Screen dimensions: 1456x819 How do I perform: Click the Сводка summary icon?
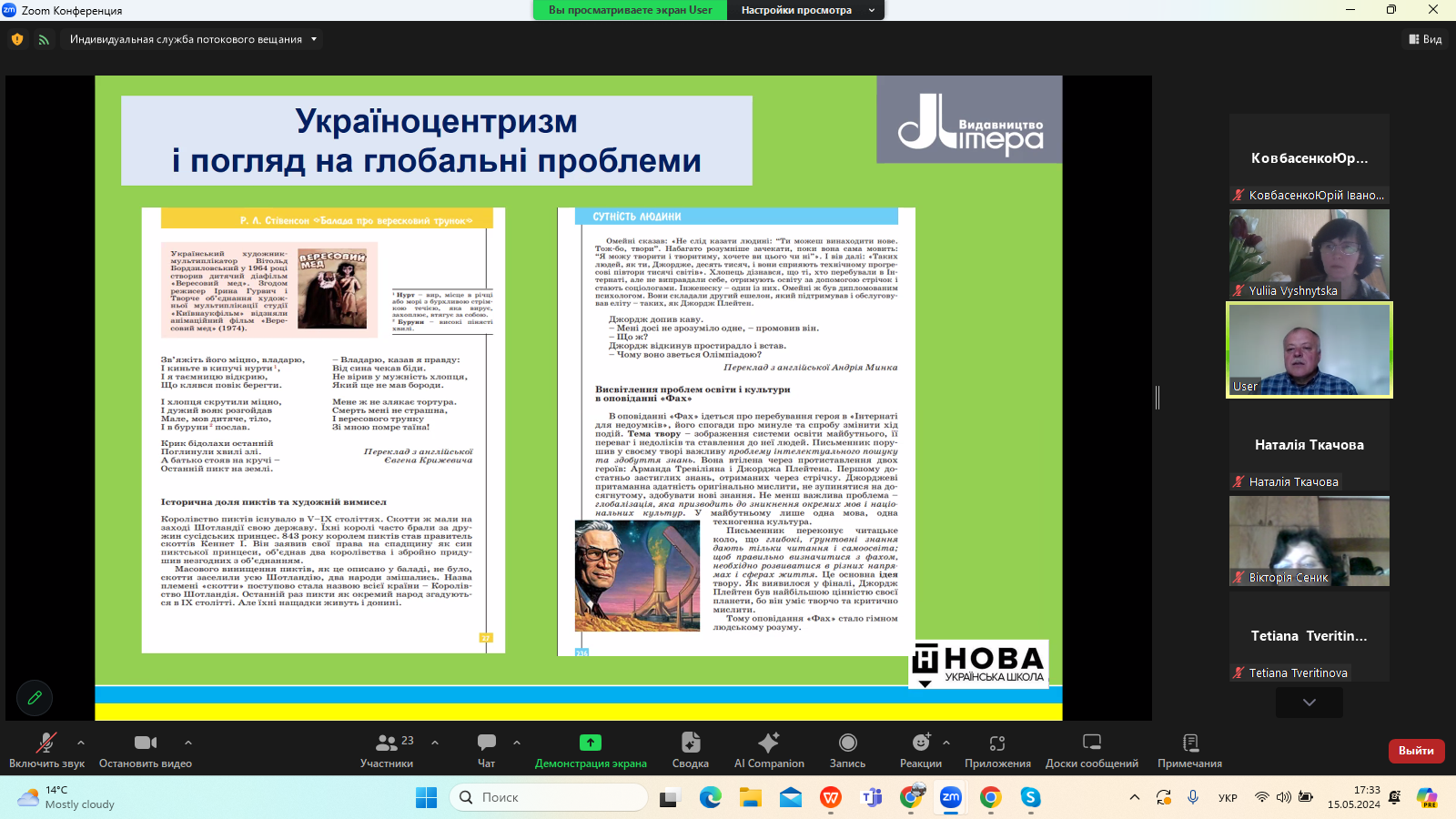[690, 743]
